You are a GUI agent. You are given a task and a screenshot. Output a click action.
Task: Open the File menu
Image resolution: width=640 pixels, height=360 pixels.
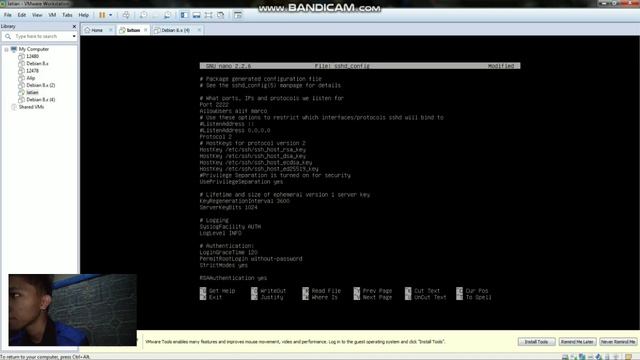click(7, 15)
